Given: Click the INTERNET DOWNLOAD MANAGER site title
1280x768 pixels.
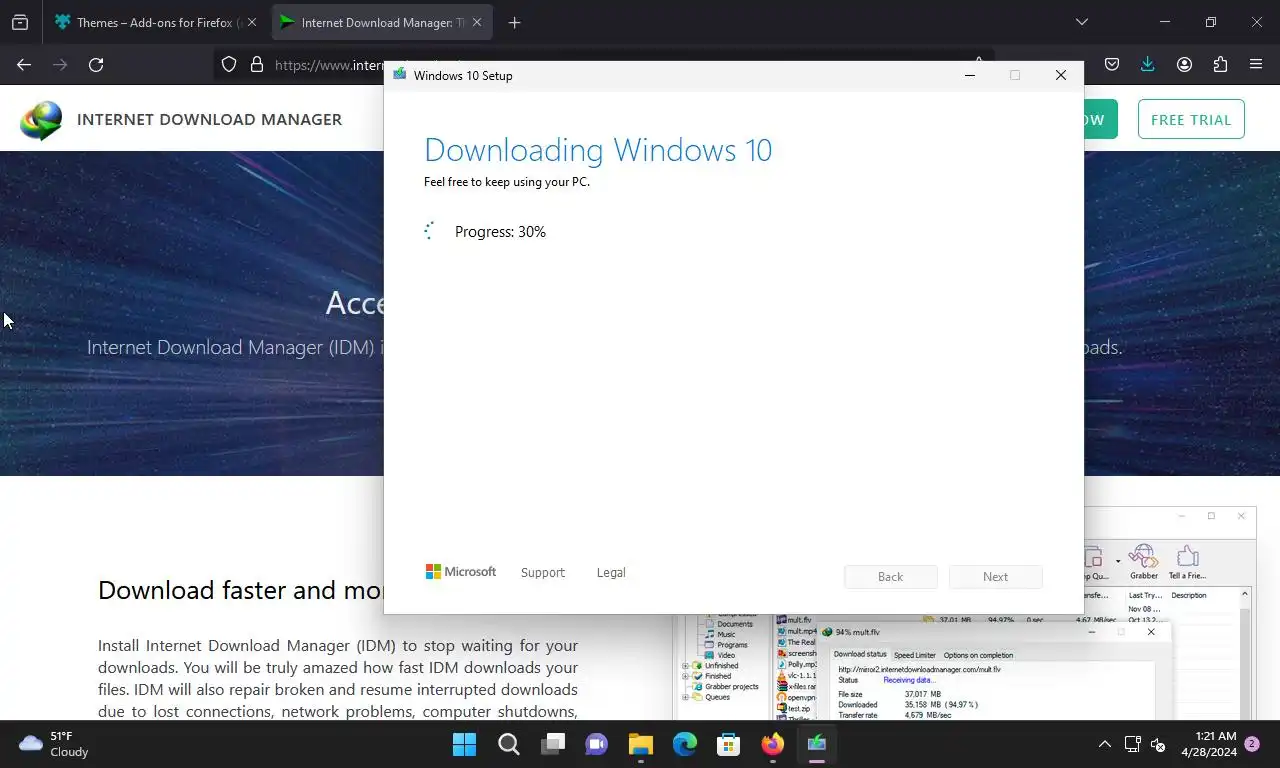Looking at the screenshot, I should click(209, 119).
